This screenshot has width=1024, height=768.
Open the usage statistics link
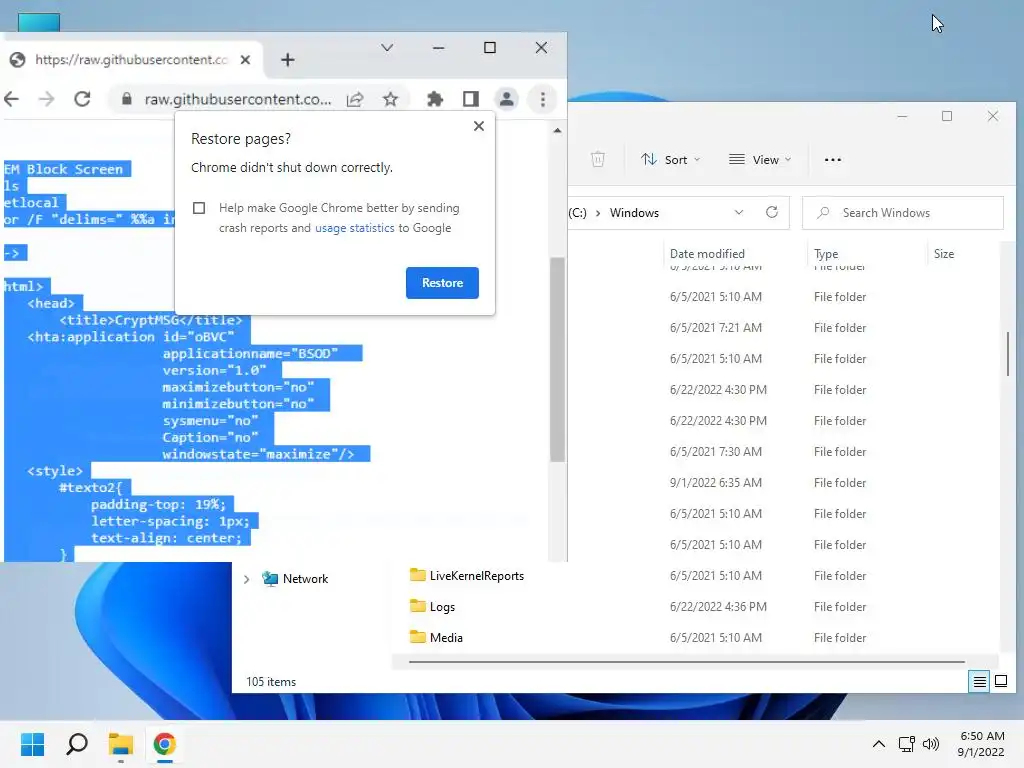355,228
